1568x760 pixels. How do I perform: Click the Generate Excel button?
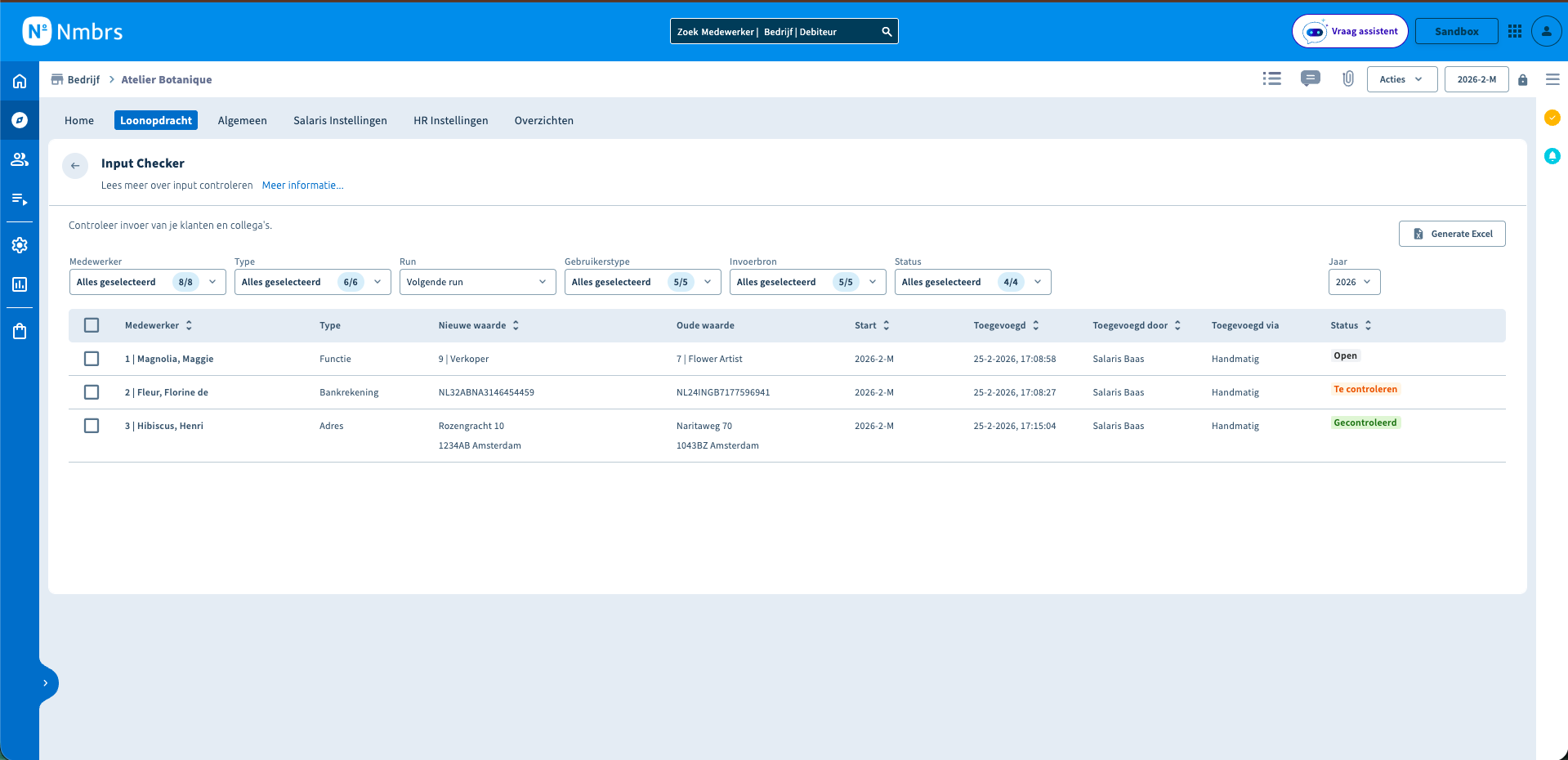pyautogui.click(x=1452, y=234)
